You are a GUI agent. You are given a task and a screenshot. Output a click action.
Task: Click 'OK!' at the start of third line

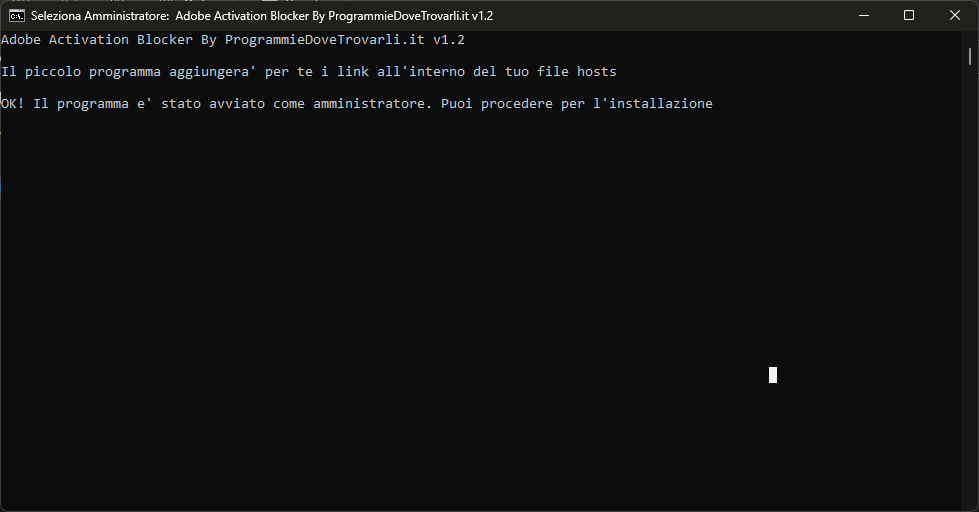[x=12, y=103]
